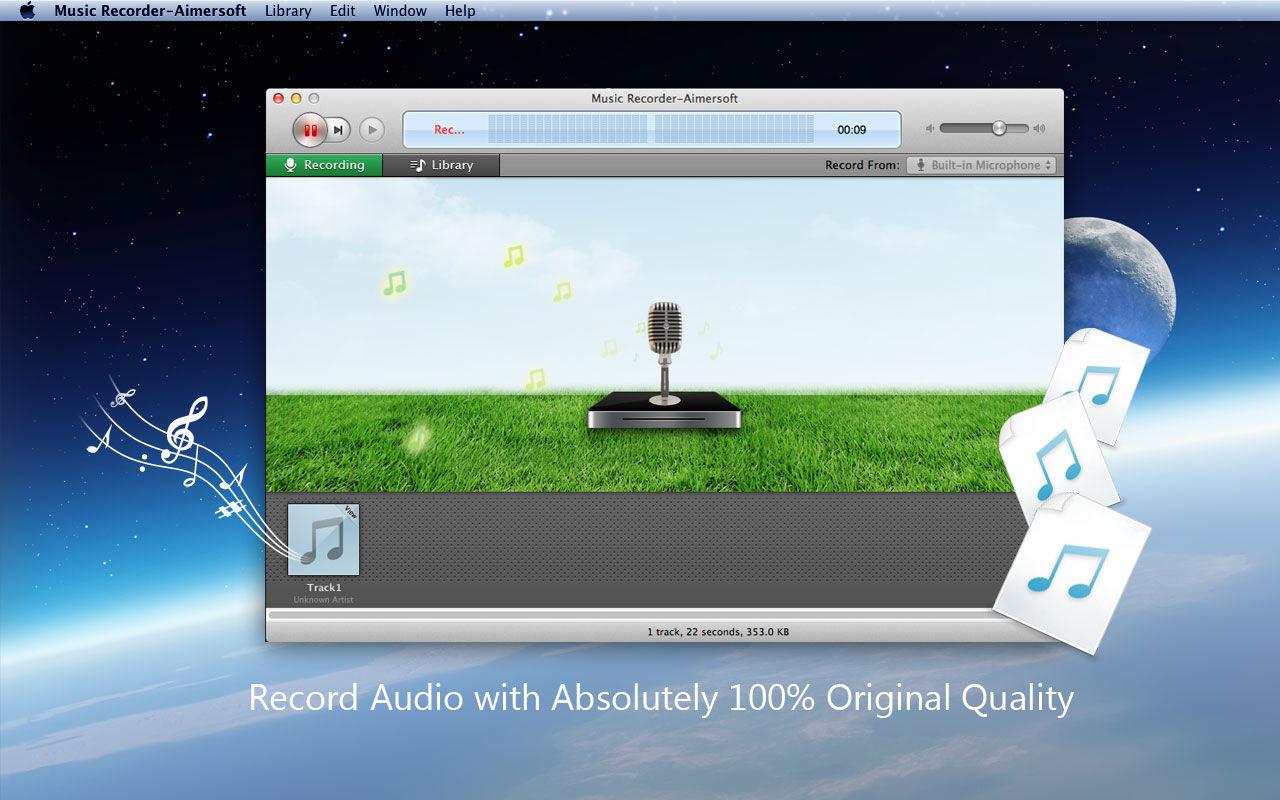Switch to the Recording tab
Screen dimensions: 1280x800
[x=324, y=165]
